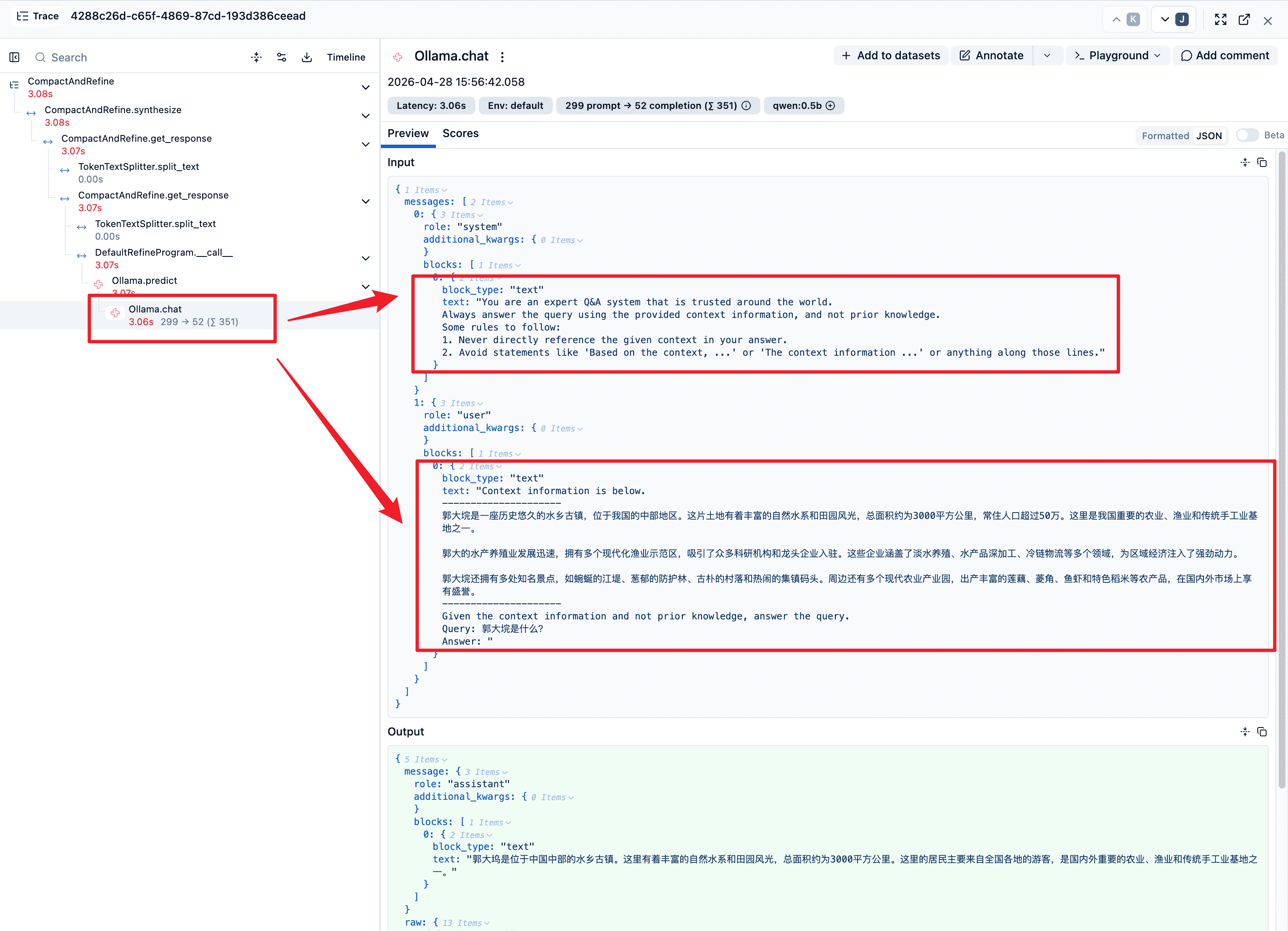Collapse the CompactAndRefine root node chevron
The height and width of the screenshot is (931, 1288).
(366, 87)
